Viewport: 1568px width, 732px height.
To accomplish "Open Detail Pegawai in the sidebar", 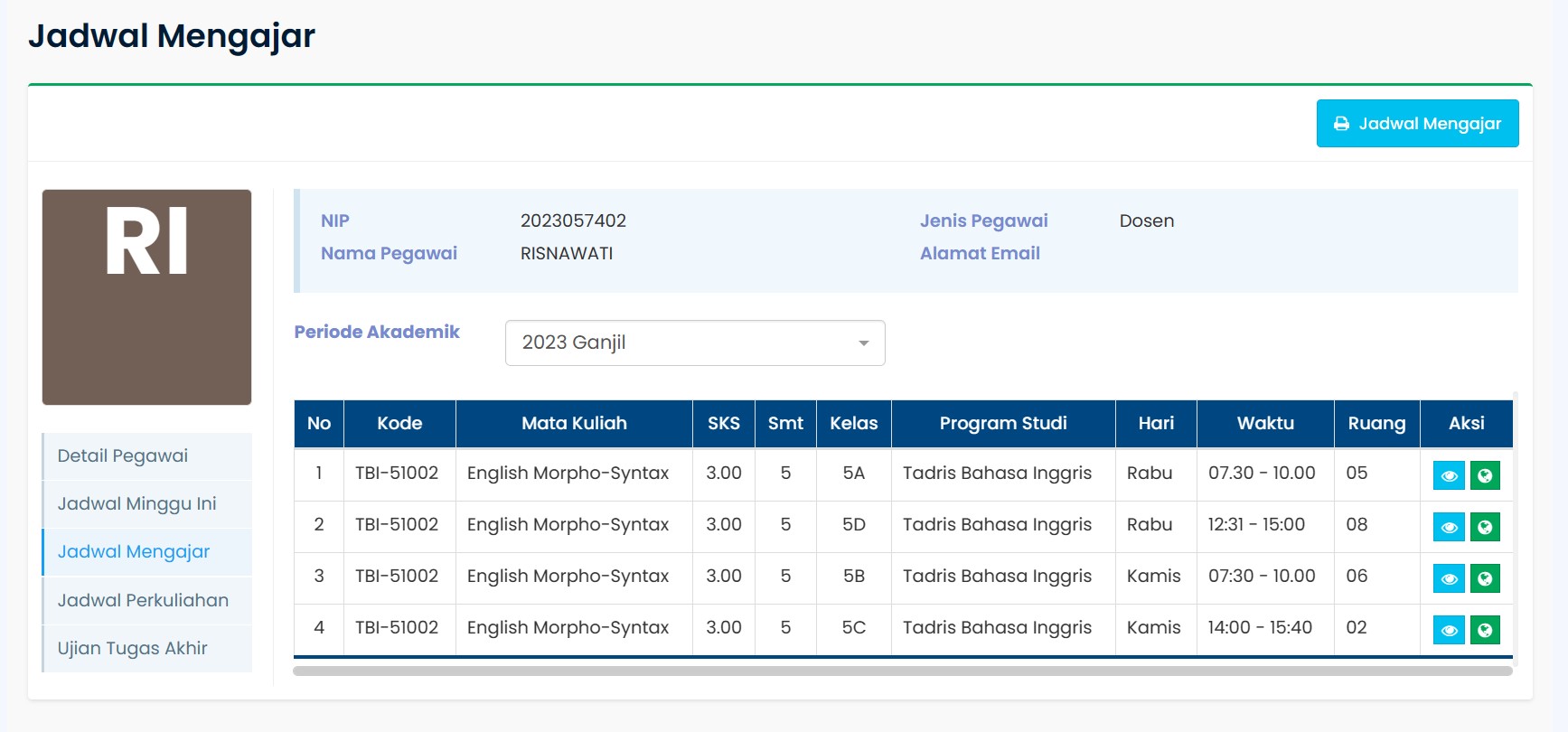I will coord(123,456).
